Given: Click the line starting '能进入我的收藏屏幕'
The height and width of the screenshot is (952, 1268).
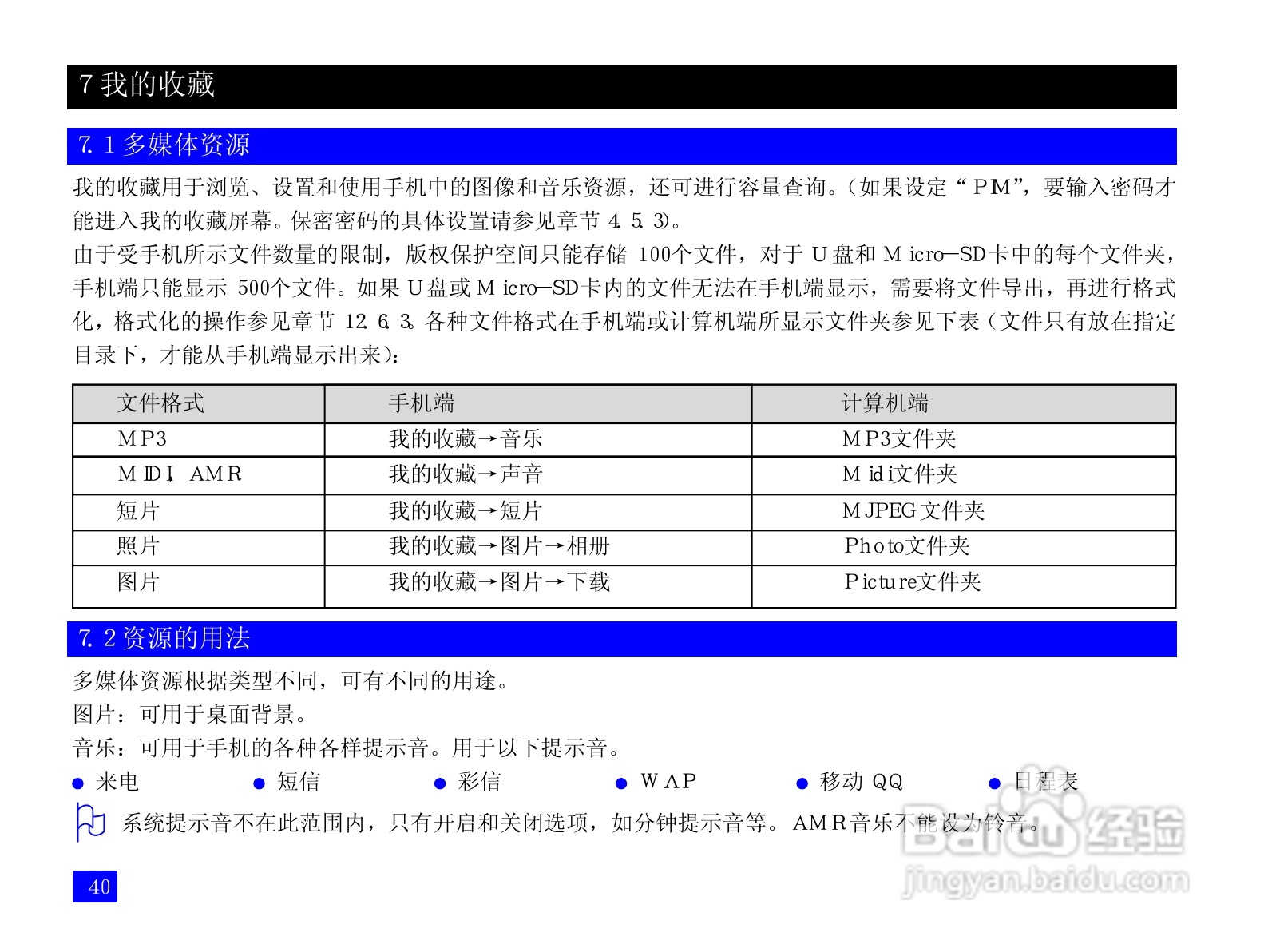Looking at the screenshot, I should (377, 220).
